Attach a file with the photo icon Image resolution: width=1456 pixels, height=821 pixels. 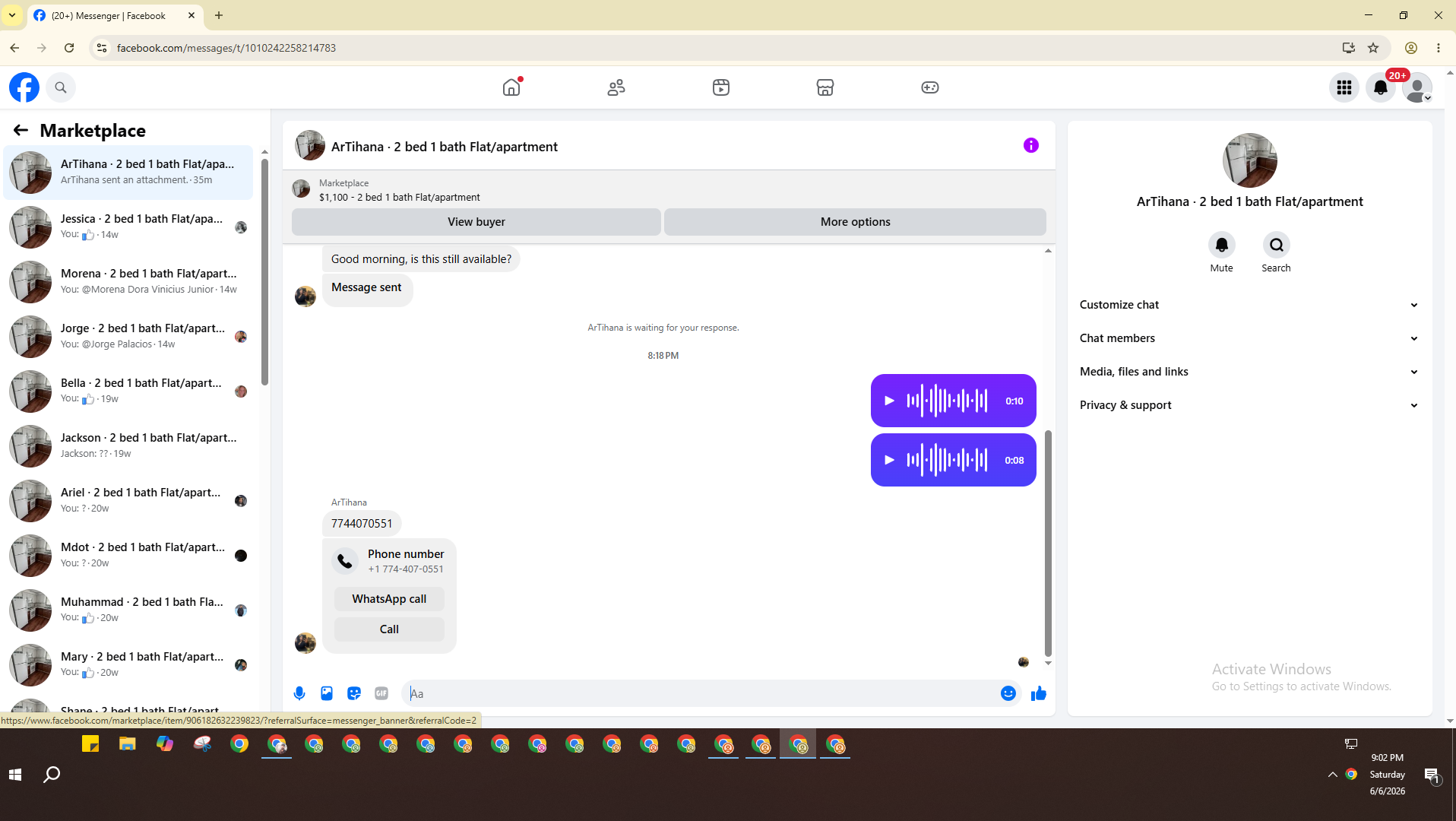(x=327, y=693)
